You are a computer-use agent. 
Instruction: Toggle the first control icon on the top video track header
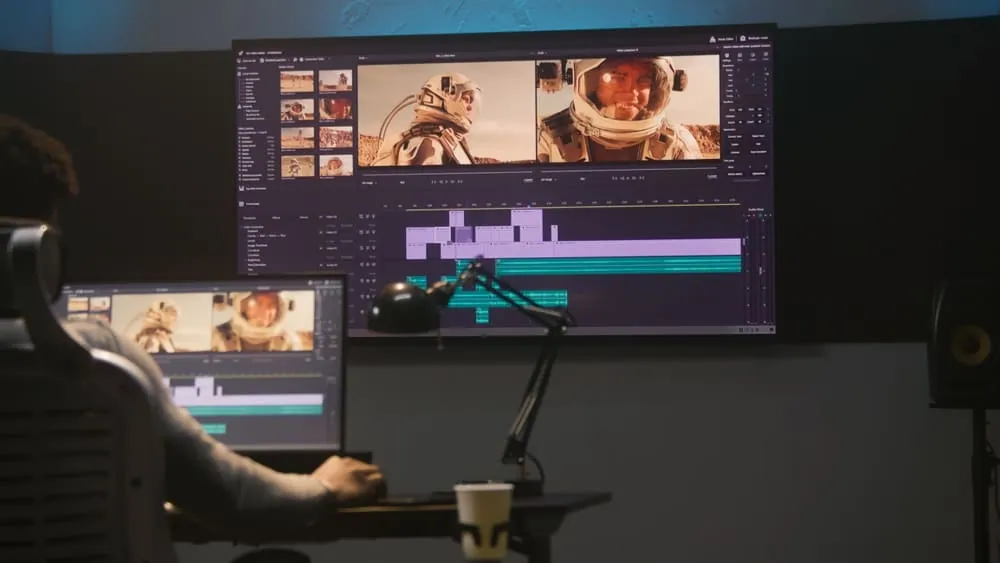(x=361, y=216)
